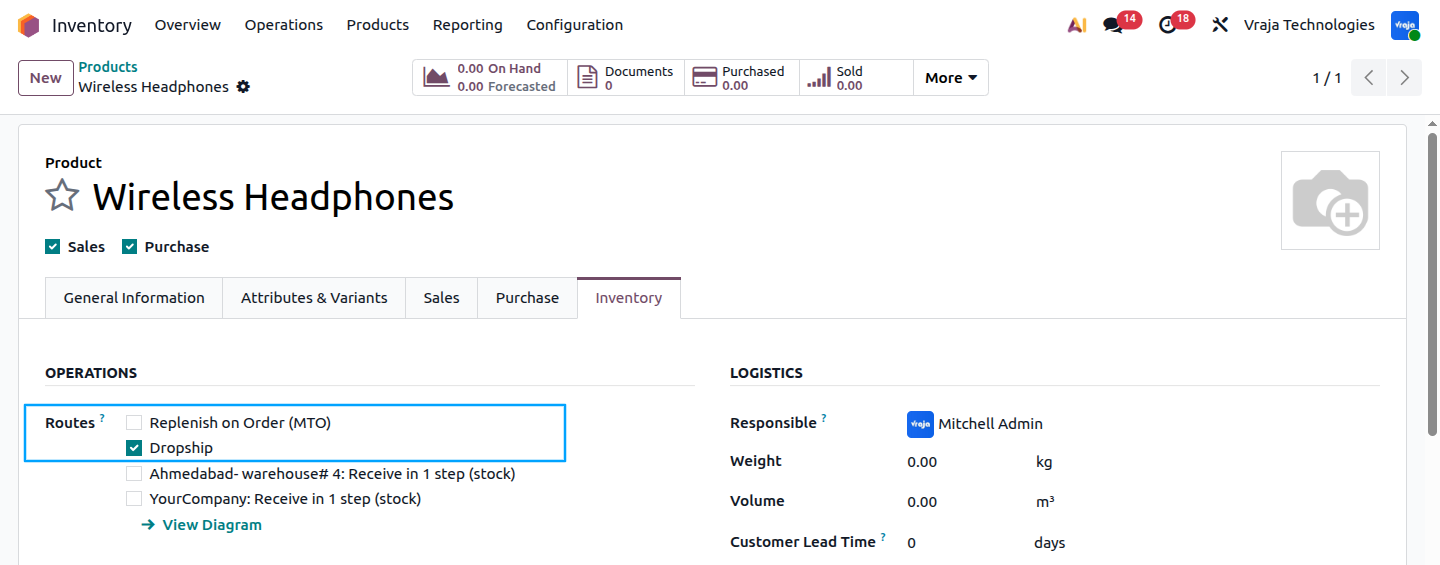Upload product photo via camera placeholder
Image resolution: width=1440 pixels, height=565 pixels.
coord(1330,200)
